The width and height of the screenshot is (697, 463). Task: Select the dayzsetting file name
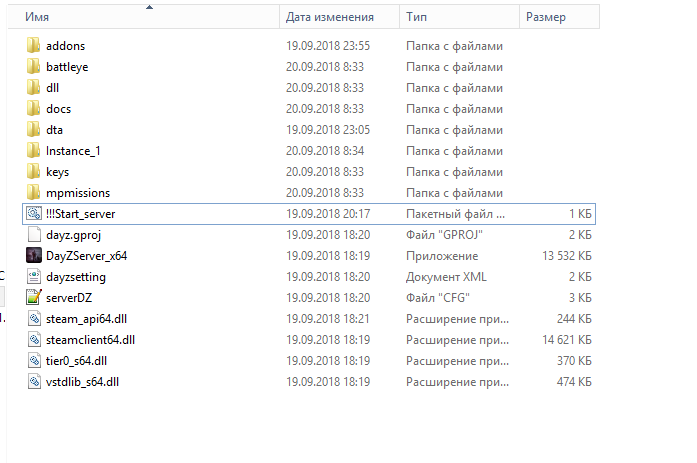click(x=76, y=277)
